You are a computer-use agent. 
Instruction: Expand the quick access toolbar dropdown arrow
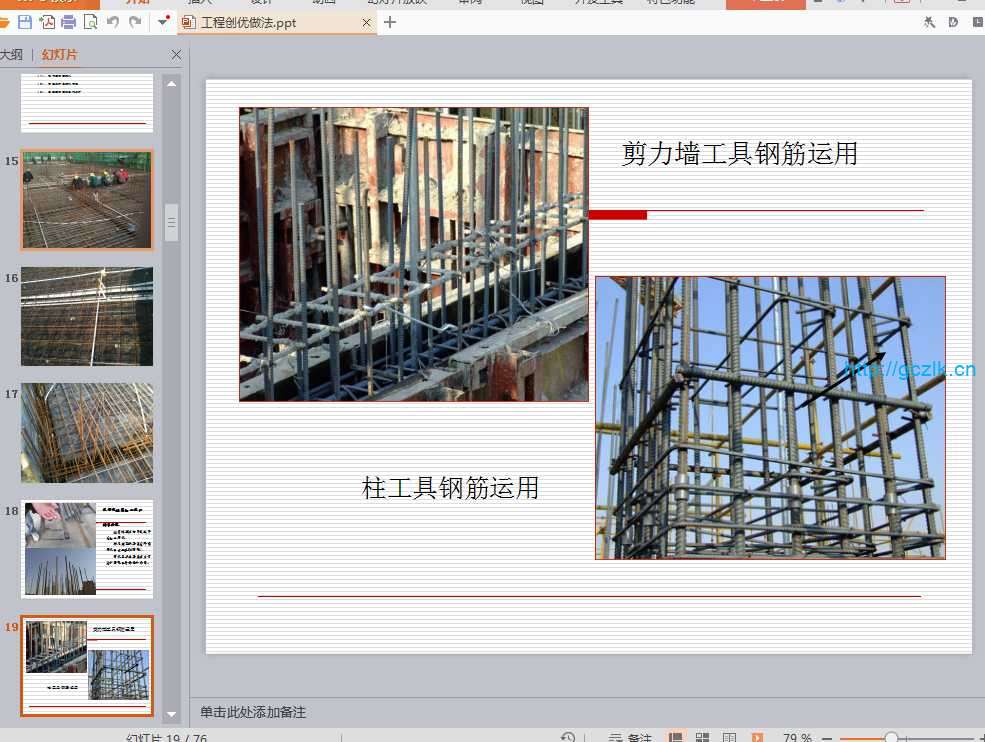163,22
